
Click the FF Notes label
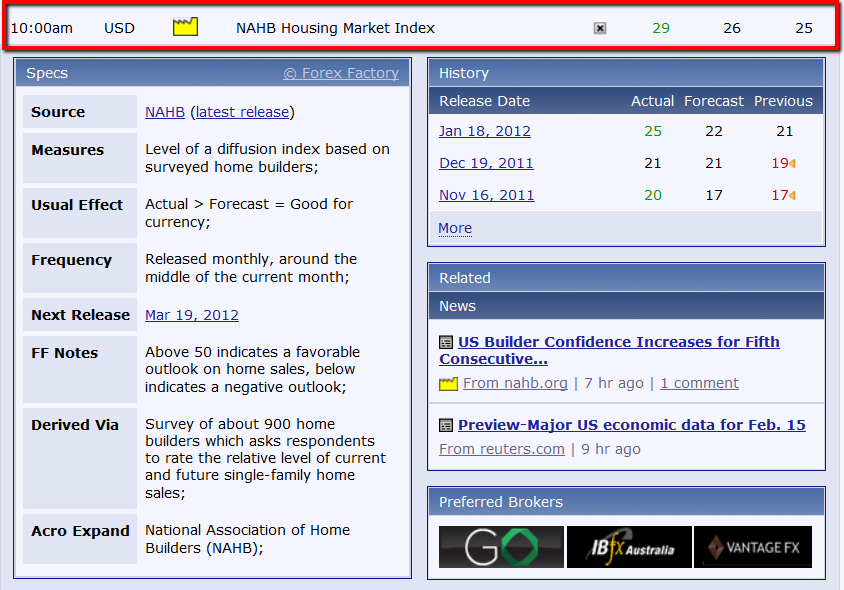pyautogui.click(x=65, y=353)
